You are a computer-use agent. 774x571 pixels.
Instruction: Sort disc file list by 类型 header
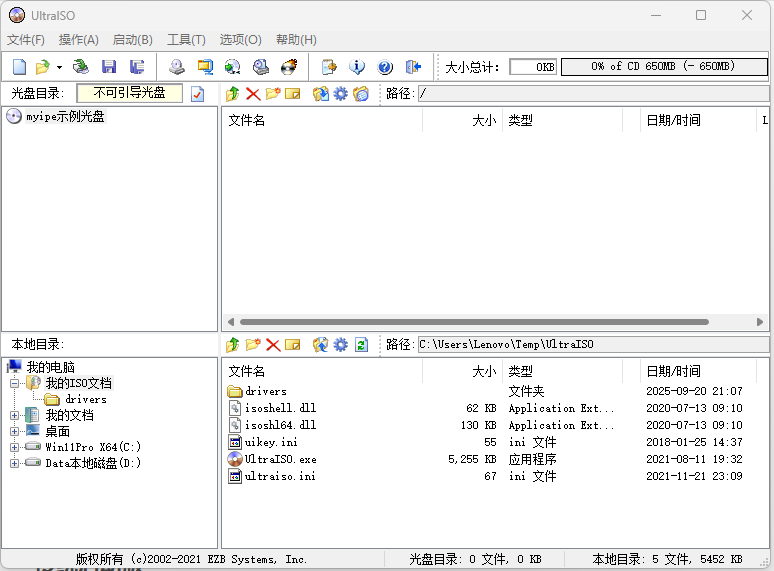point(563,120)
